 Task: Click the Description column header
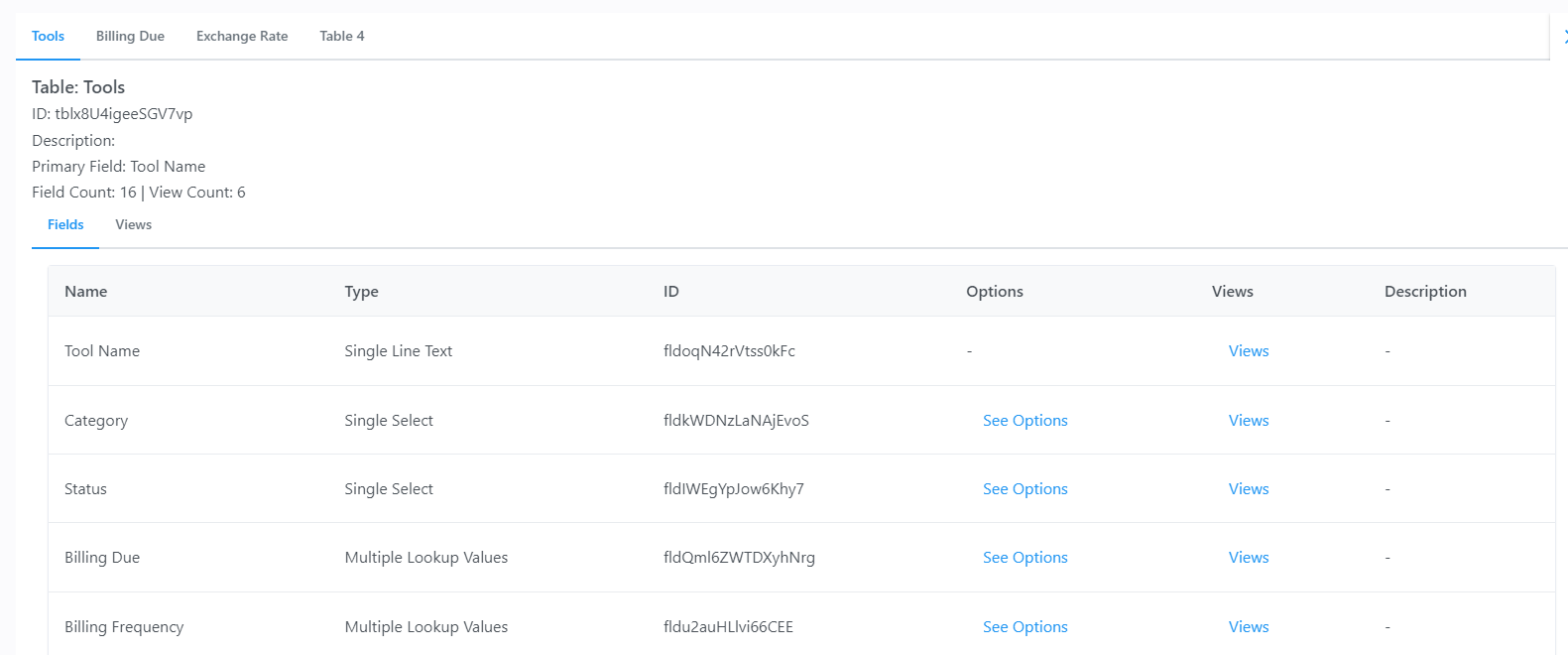pyautogui.click(x=1424, y=292)
